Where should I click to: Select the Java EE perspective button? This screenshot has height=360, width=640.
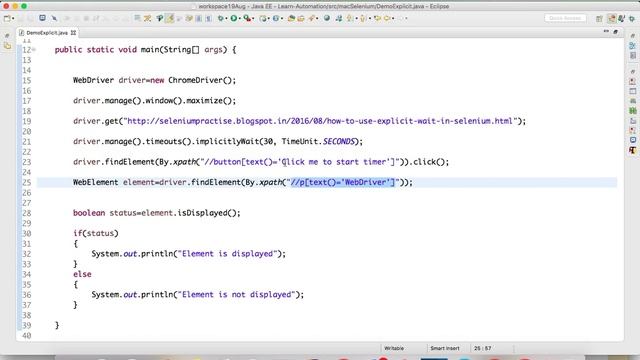611,19
